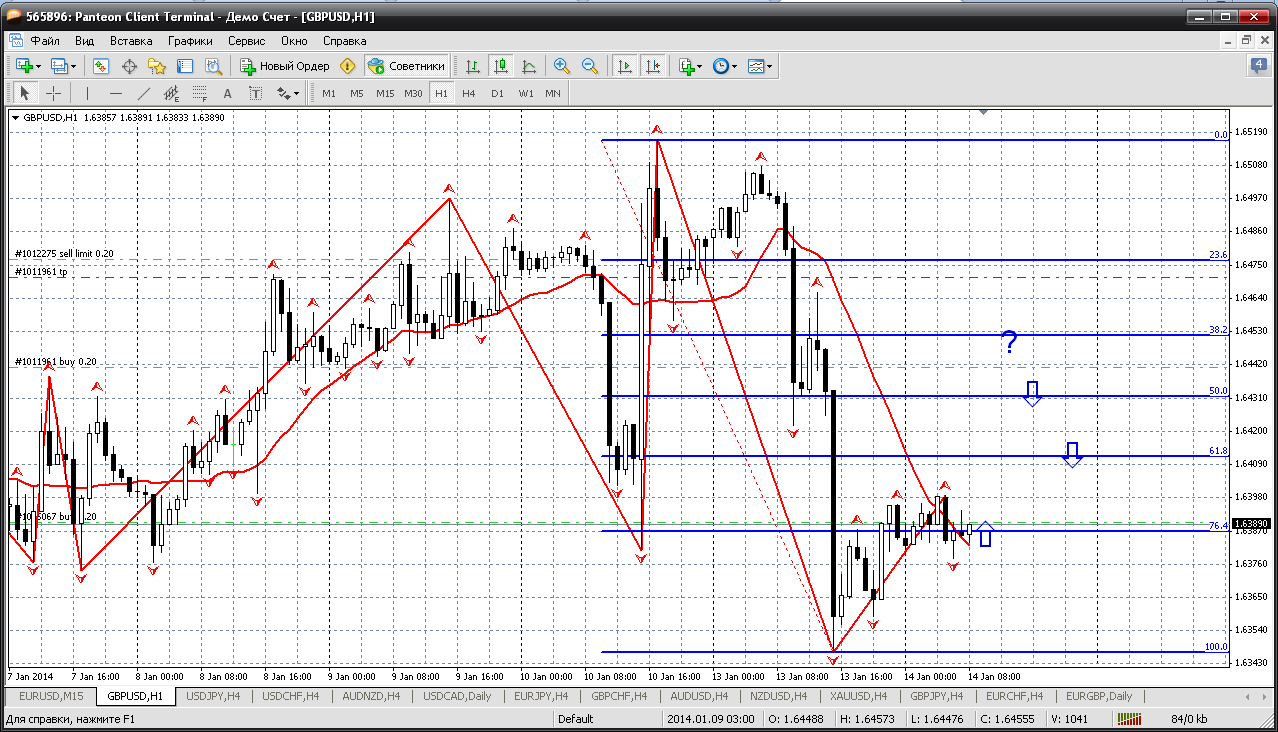Open the Графики menu
1278x732 pixels.
click(x=190, y=41)
